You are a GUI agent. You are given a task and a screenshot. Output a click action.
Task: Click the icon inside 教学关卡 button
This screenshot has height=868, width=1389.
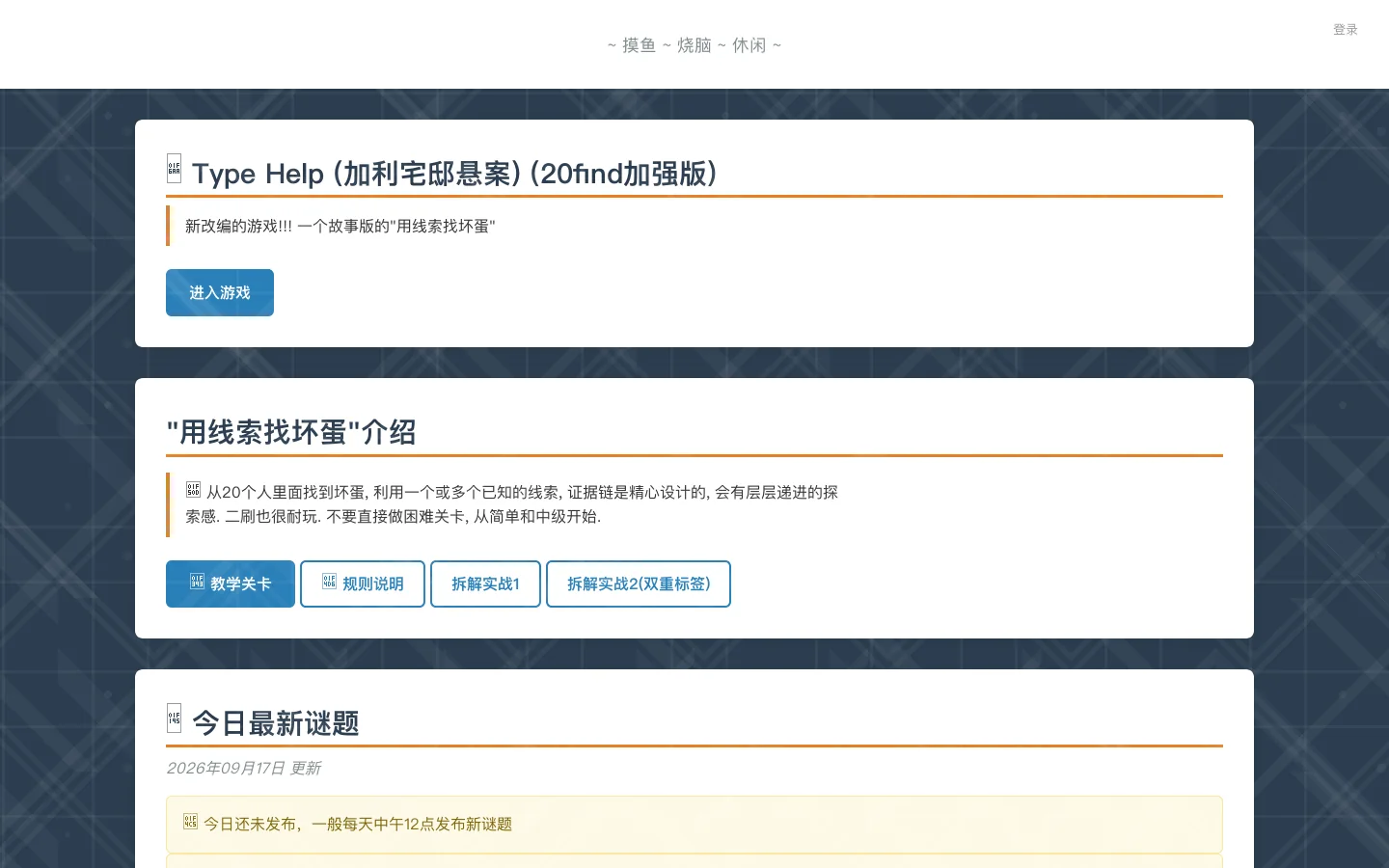(x=197, y=582)
